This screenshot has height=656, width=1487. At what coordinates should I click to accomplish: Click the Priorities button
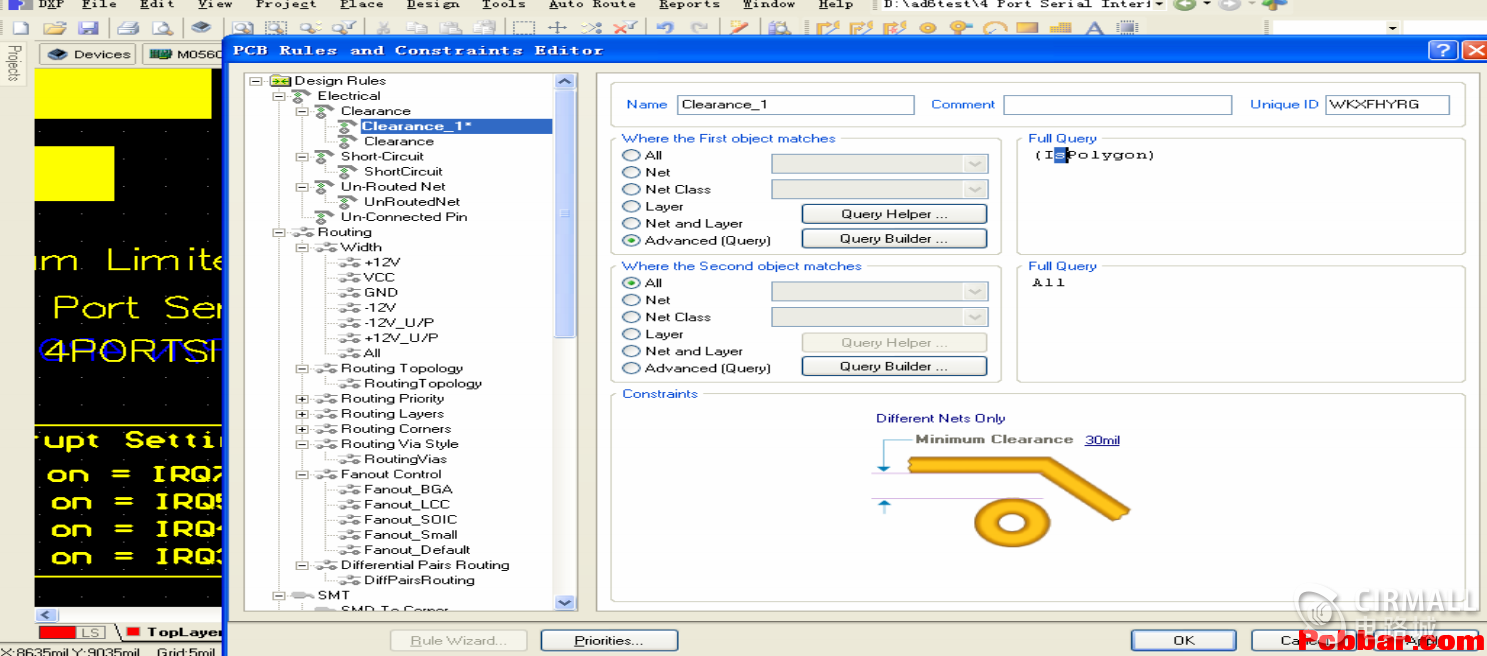pos(608,640)
